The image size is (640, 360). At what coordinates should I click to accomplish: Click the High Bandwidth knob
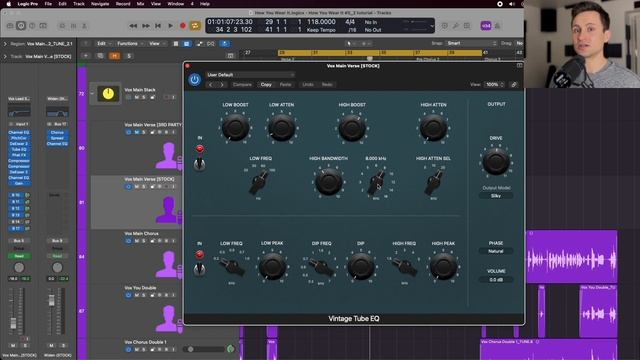328,182
